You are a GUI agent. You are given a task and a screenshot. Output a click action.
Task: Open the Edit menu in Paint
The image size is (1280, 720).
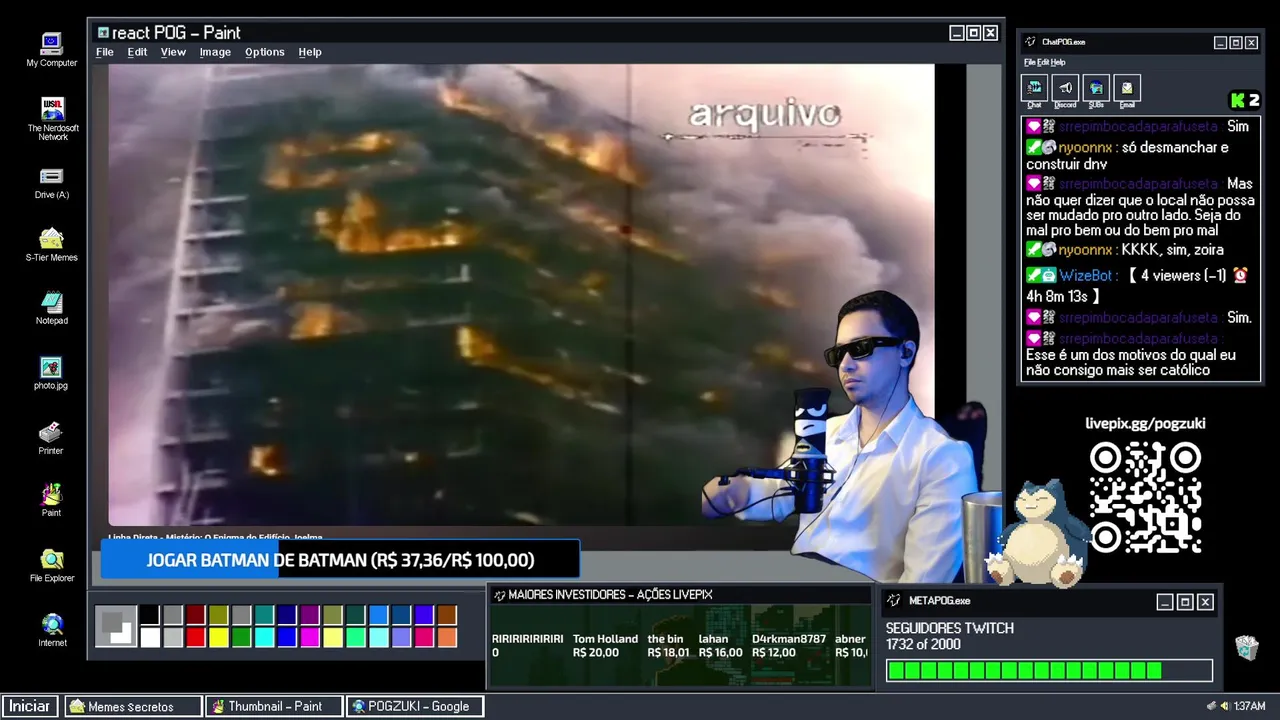[x=137, y=52]
